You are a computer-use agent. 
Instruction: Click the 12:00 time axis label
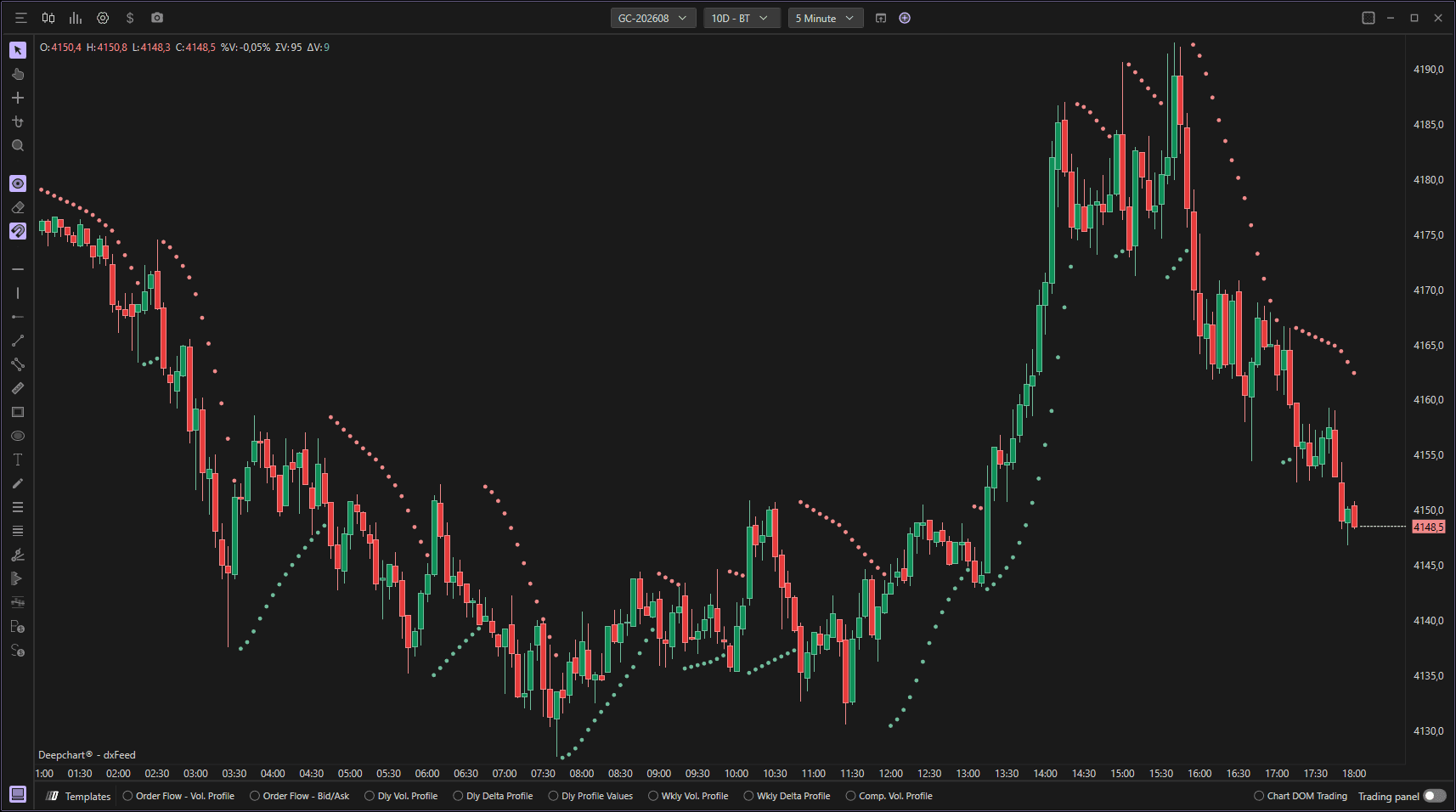891,774
